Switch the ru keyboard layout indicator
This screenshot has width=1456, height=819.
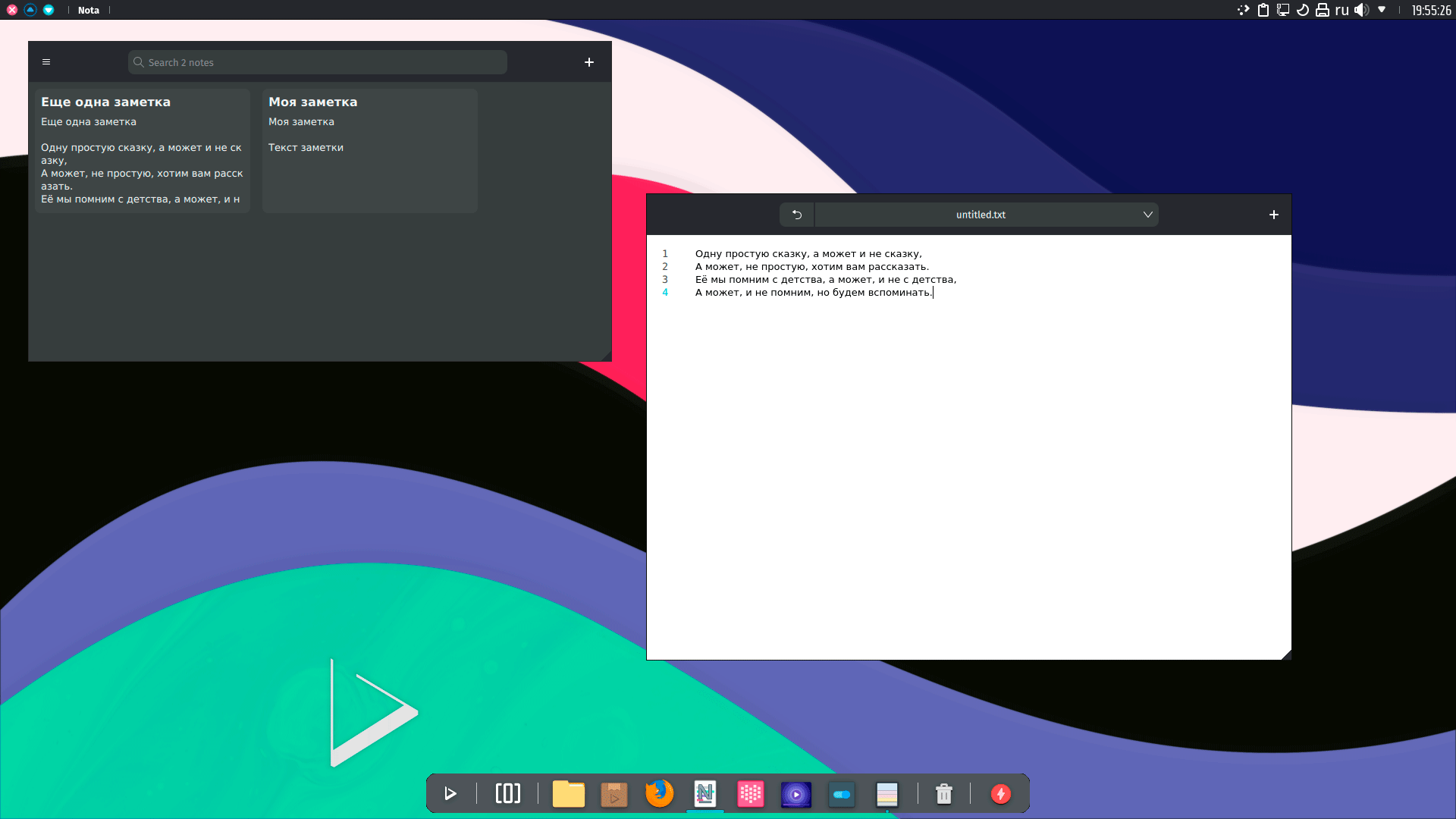coord(1342,10)
